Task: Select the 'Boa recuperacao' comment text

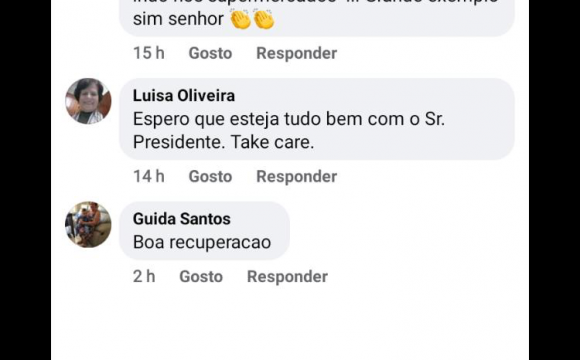Action: [x=202, y=243]
